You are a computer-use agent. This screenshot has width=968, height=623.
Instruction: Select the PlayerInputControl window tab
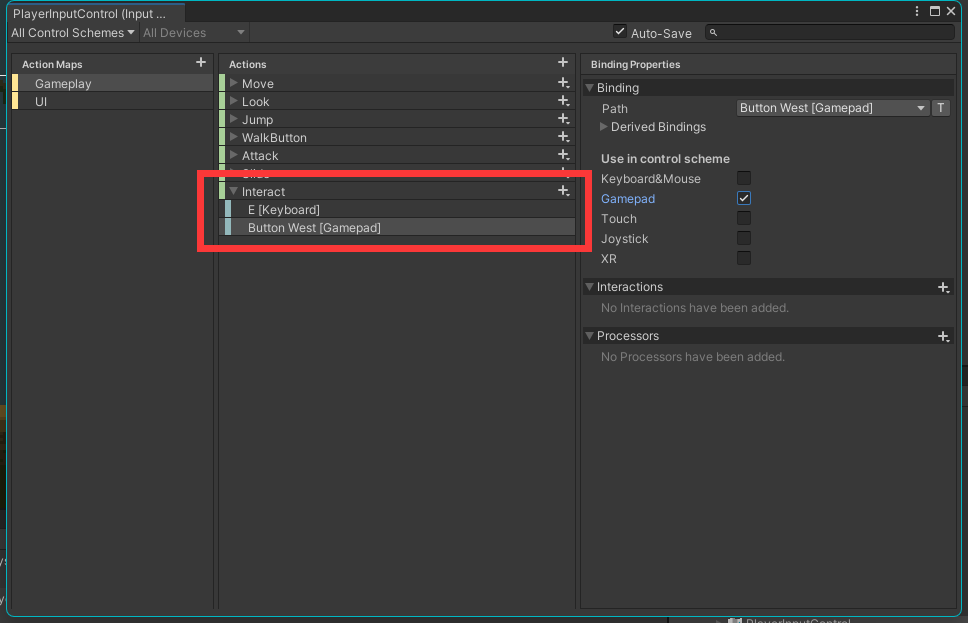click(96, 13)
